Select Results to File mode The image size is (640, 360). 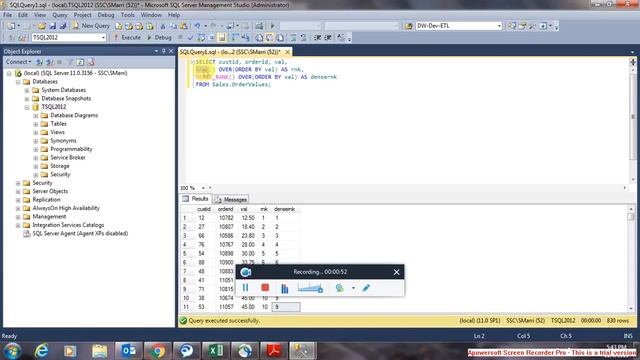pos(280,38)
